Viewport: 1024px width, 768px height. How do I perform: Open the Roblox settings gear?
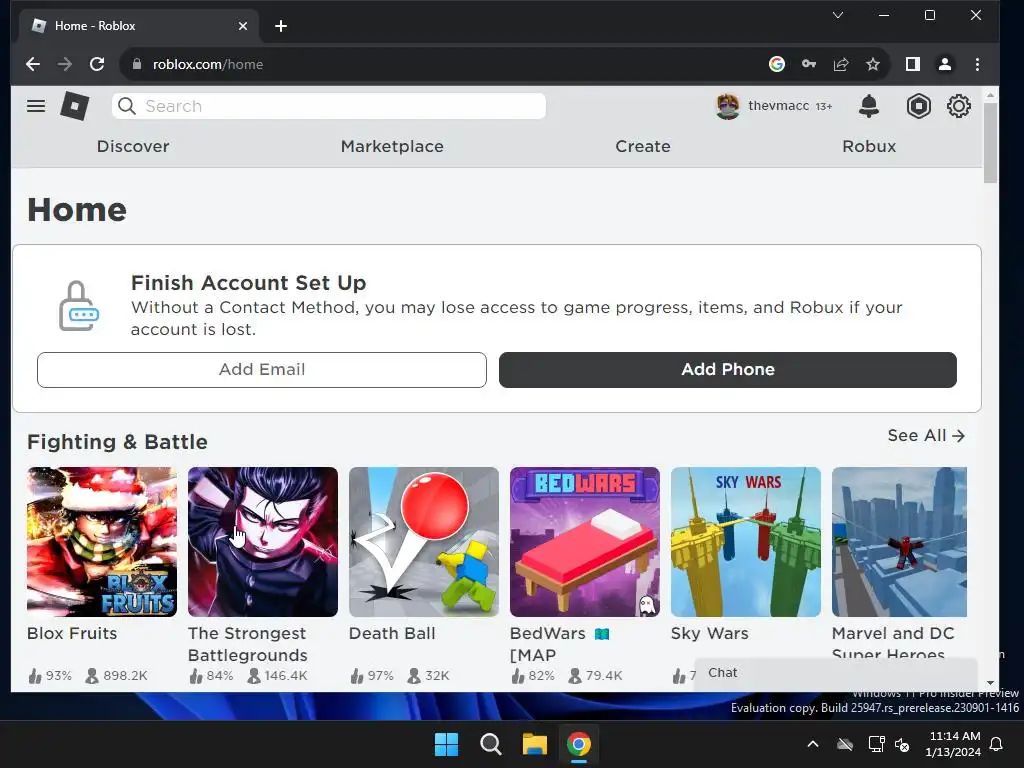click(x=959, y=106)
